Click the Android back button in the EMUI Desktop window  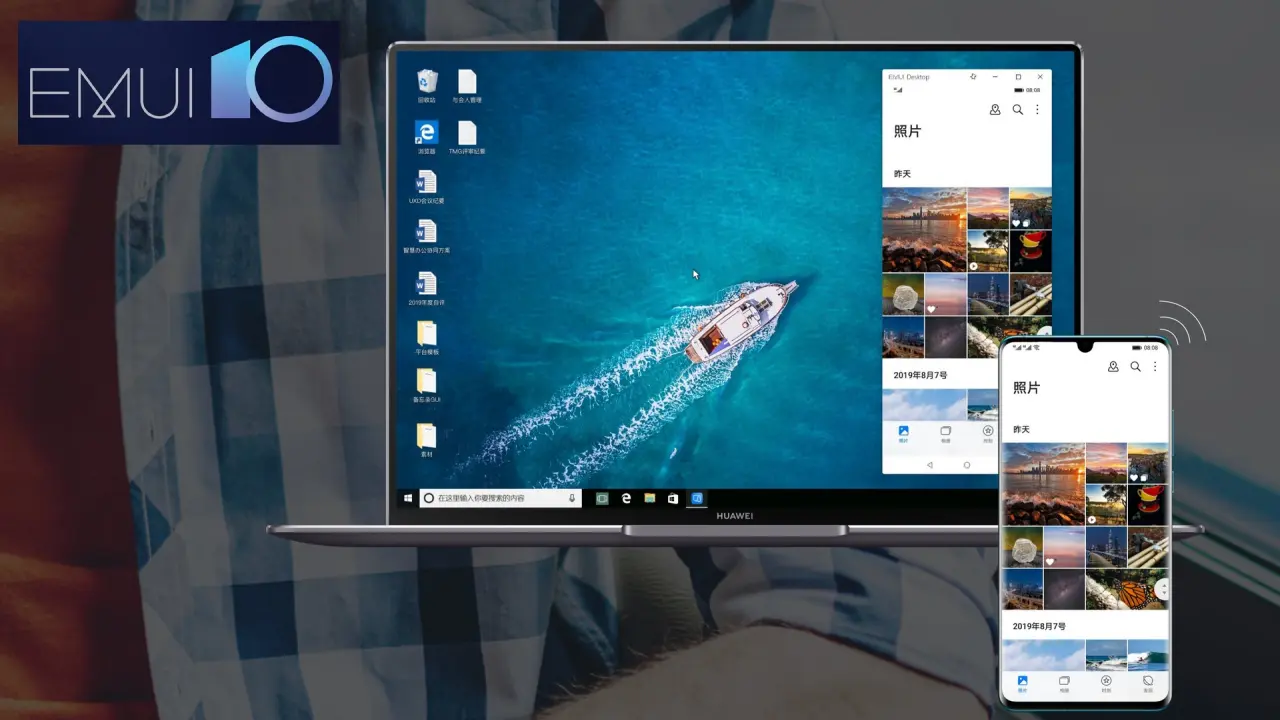929,465
